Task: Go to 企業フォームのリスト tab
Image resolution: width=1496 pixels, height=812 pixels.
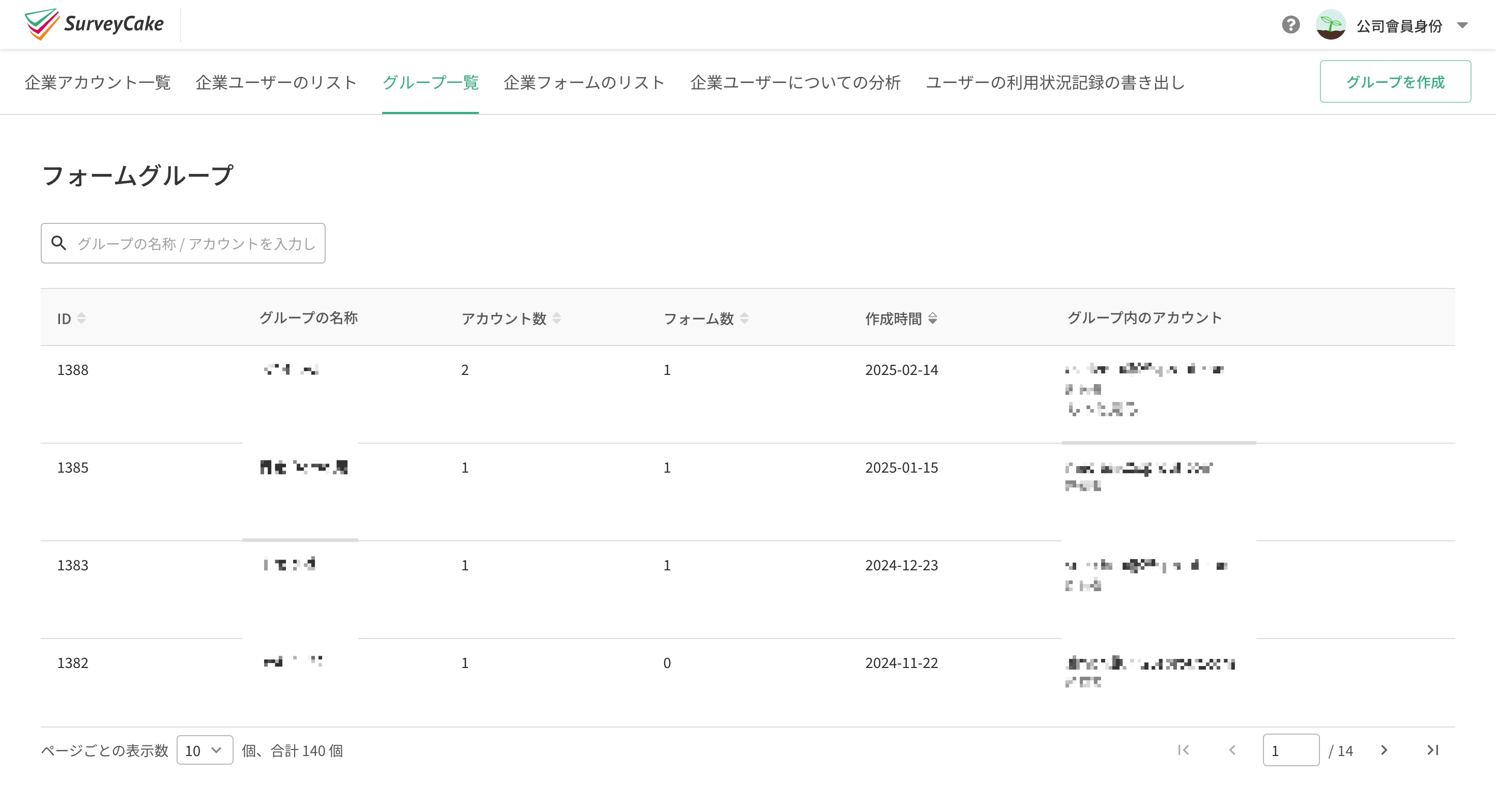Action: point(584,82)
